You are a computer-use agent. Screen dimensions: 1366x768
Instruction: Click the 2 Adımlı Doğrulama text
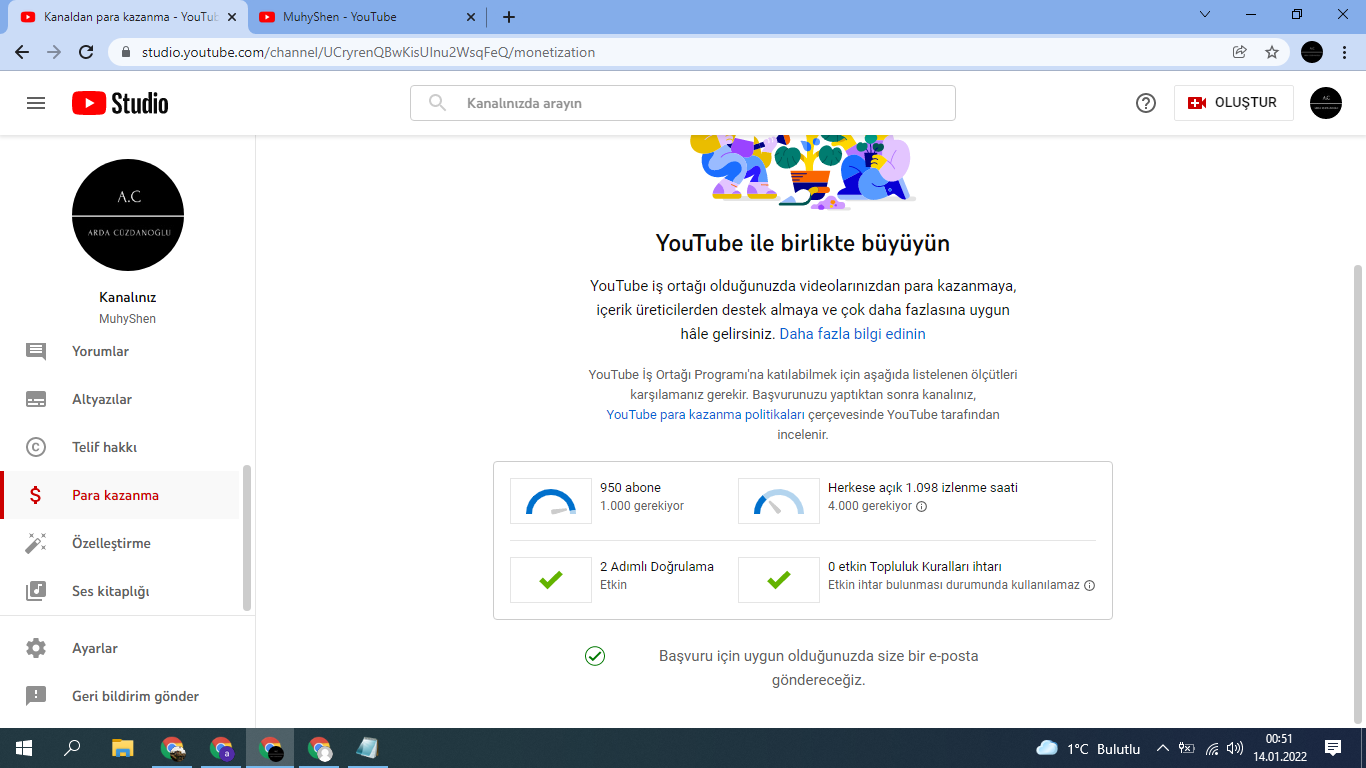click(657, 567)
